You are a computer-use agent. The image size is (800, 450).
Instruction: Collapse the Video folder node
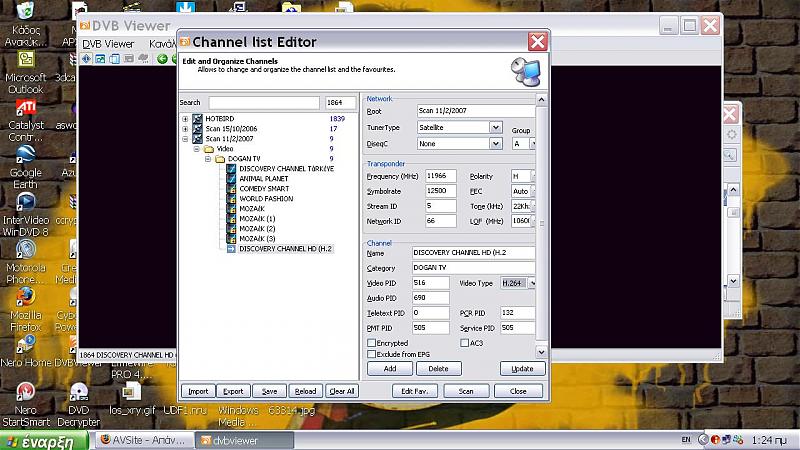(196, 149)
